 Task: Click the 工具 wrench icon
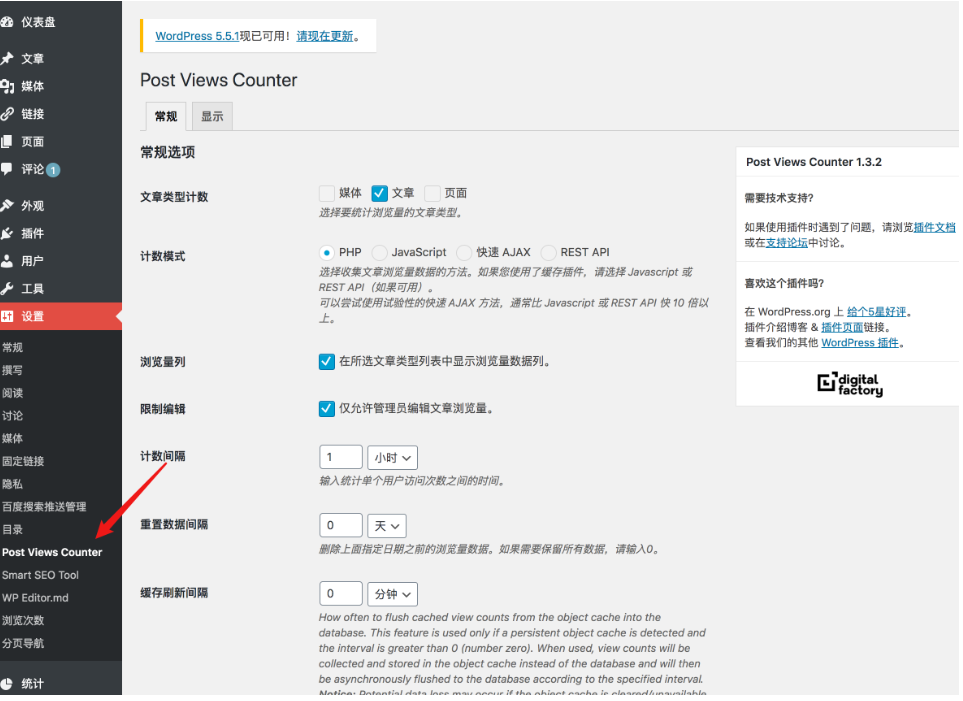tap(7, 288)
